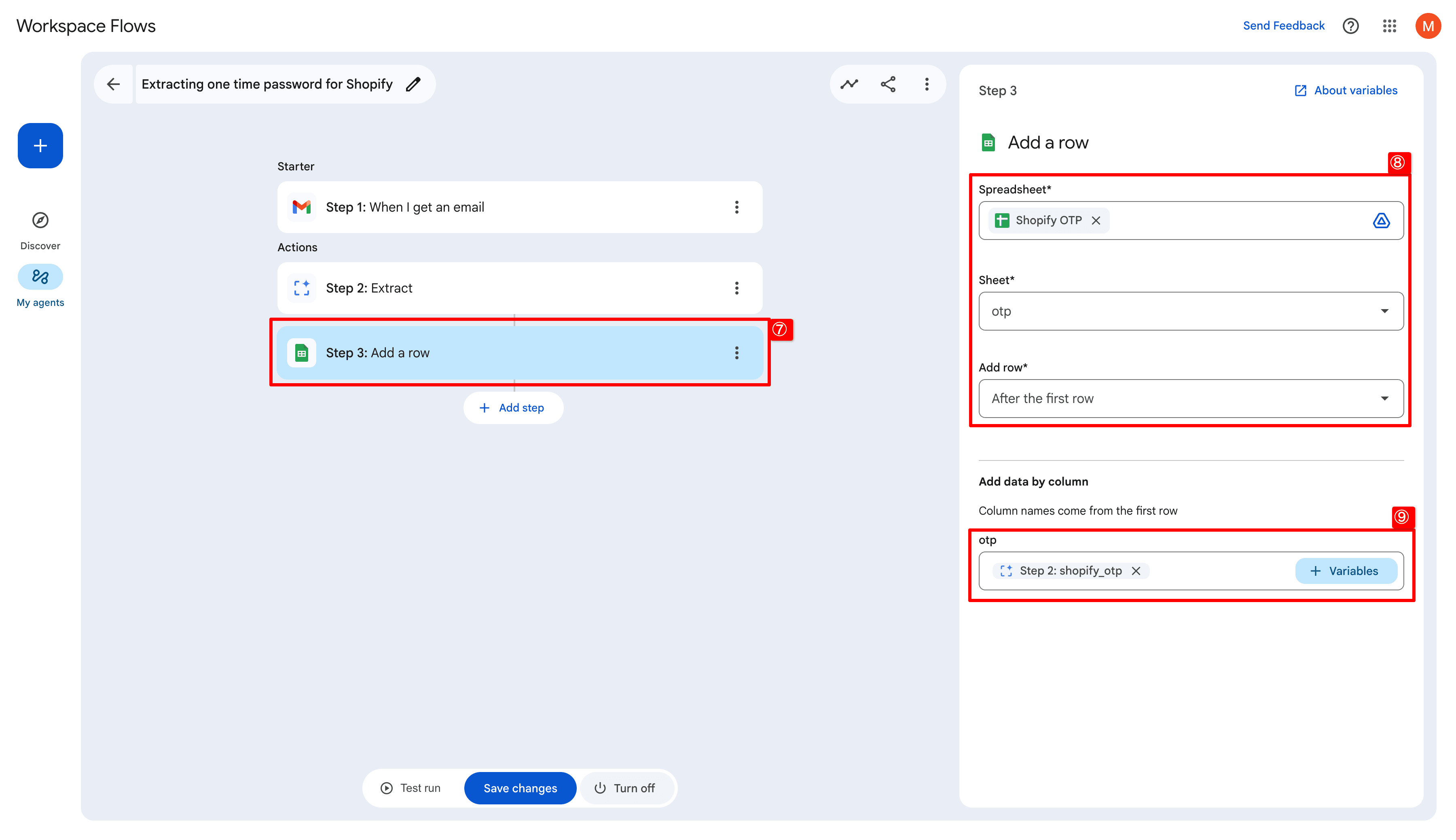Remove Step 2 shopify_otp variable chip
This screenshot has height=840, width=1456.
point(1136,571)
